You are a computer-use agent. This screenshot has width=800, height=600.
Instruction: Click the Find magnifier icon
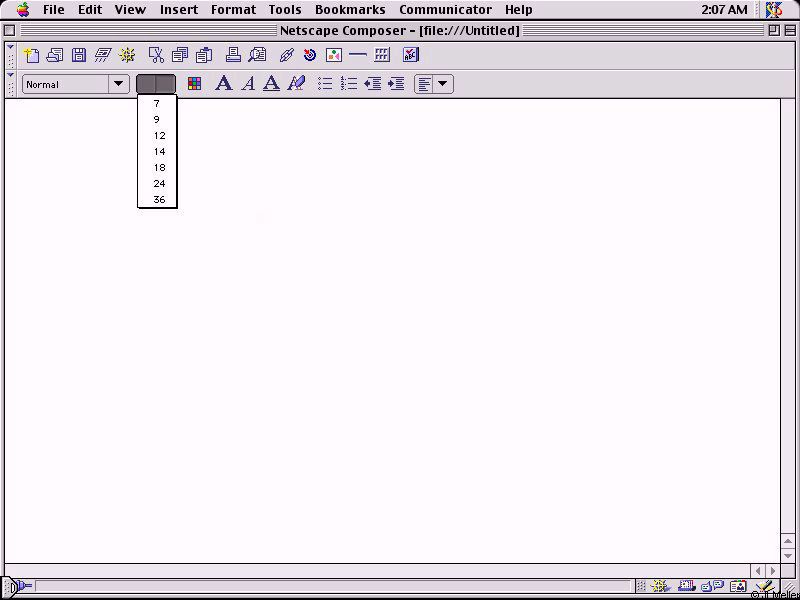coord(257,55)
